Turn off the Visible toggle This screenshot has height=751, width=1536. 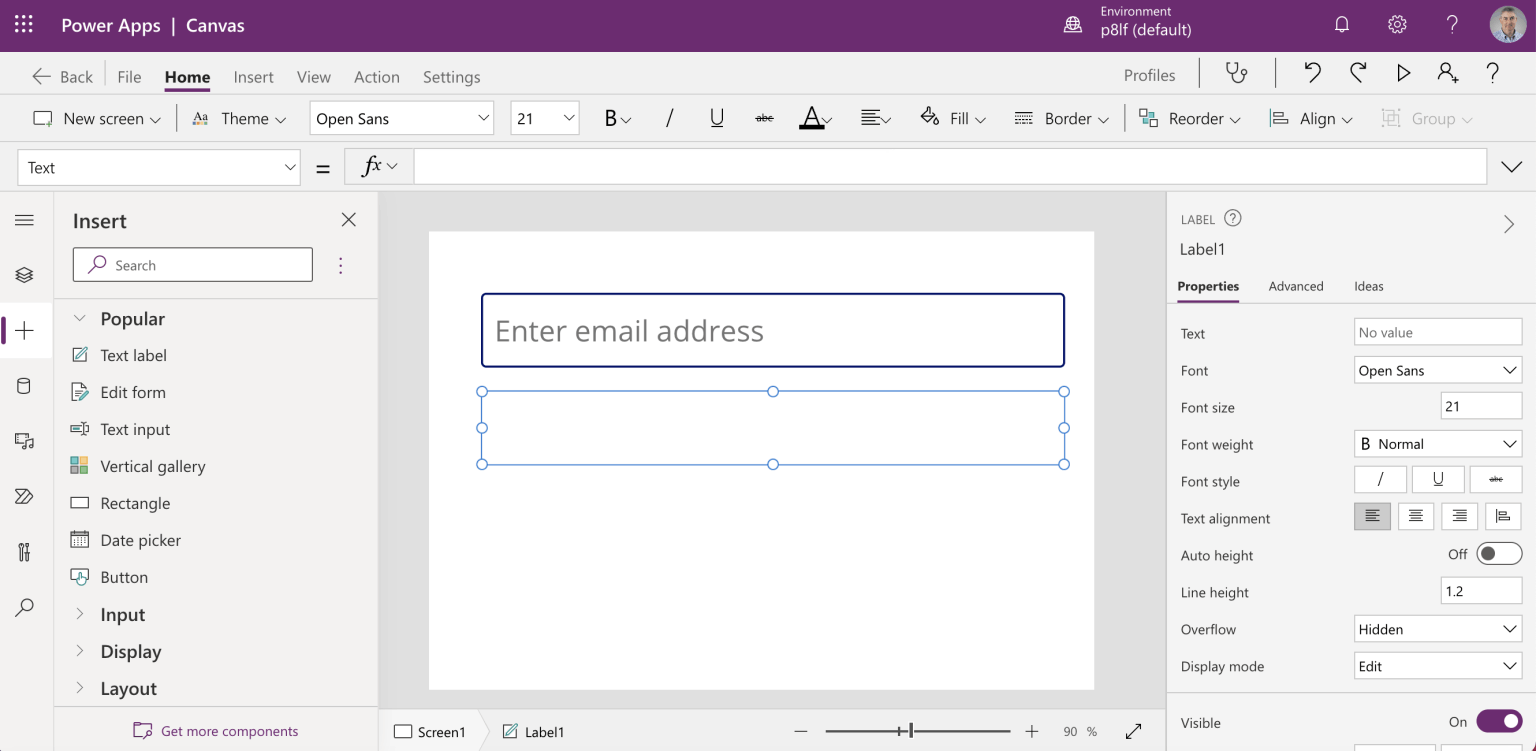[1498, 722]
